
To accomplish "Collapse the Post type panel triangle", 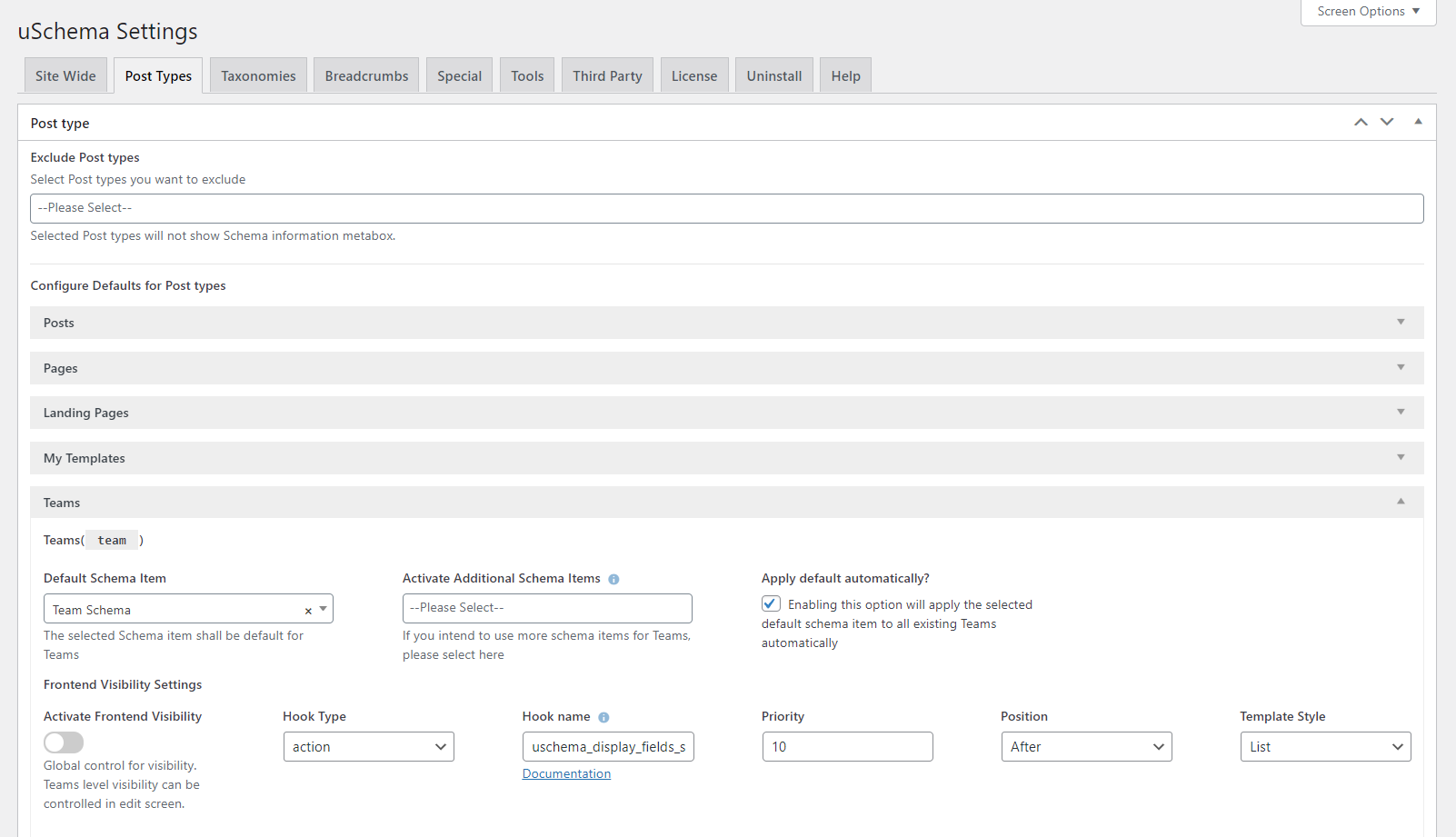I will click(1418, 122).
